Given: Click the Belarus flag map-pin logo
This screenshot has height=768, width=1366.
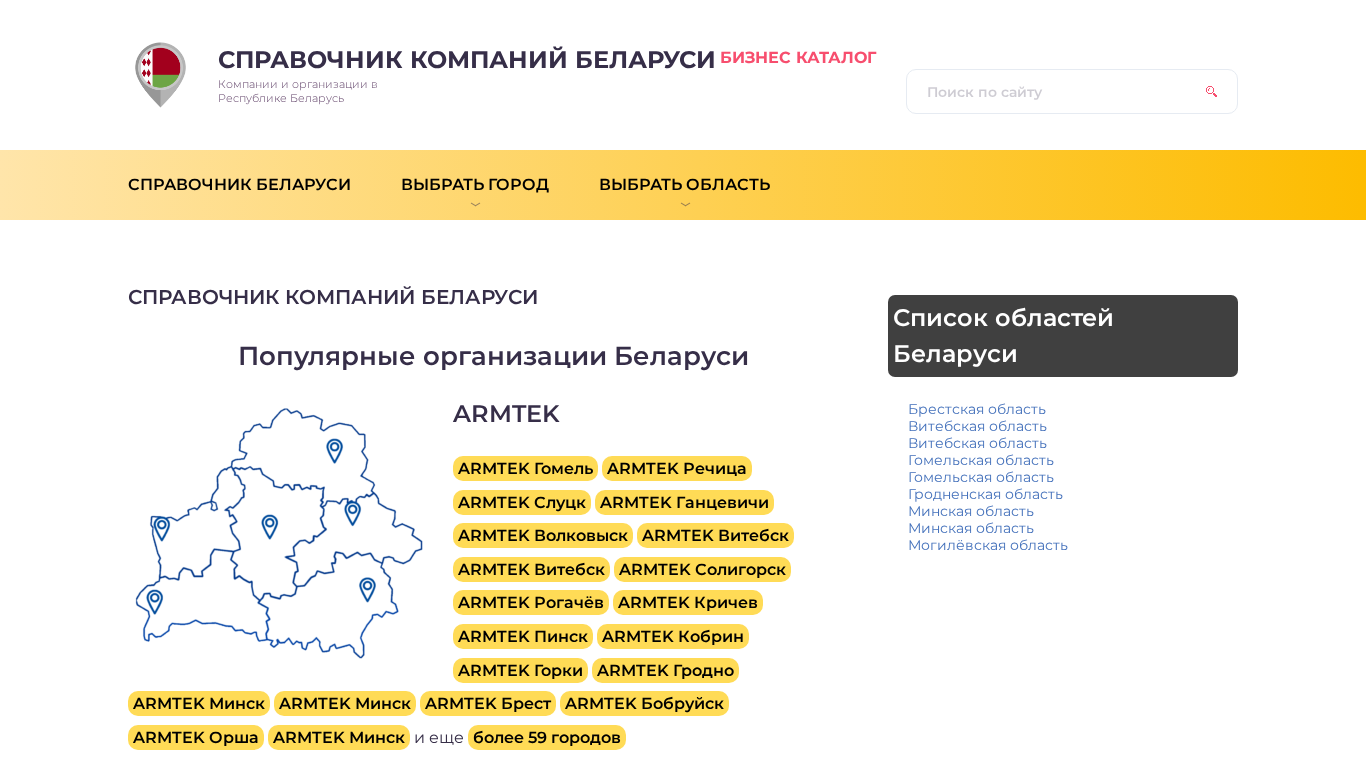Looking at the screenshot, I should [x=160, y=75].
